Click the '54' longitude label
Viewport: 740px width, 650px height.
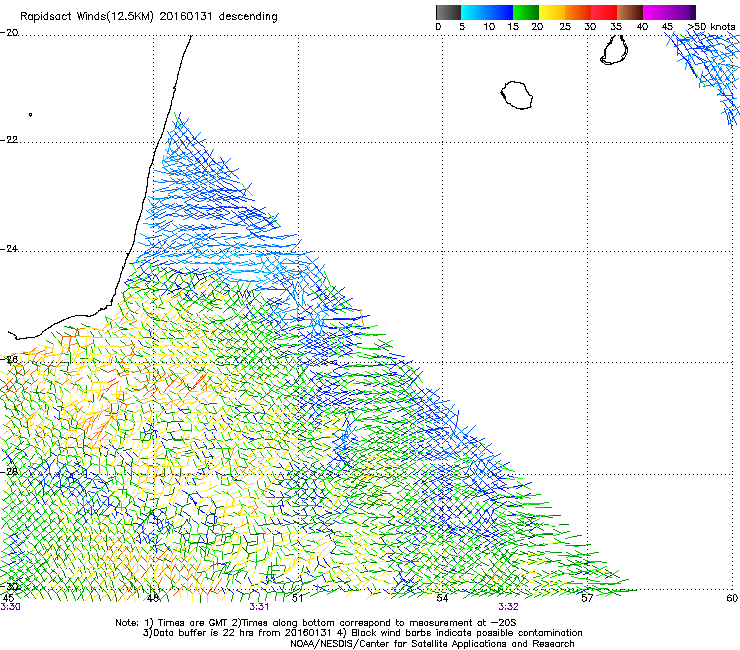pos(442,598)
